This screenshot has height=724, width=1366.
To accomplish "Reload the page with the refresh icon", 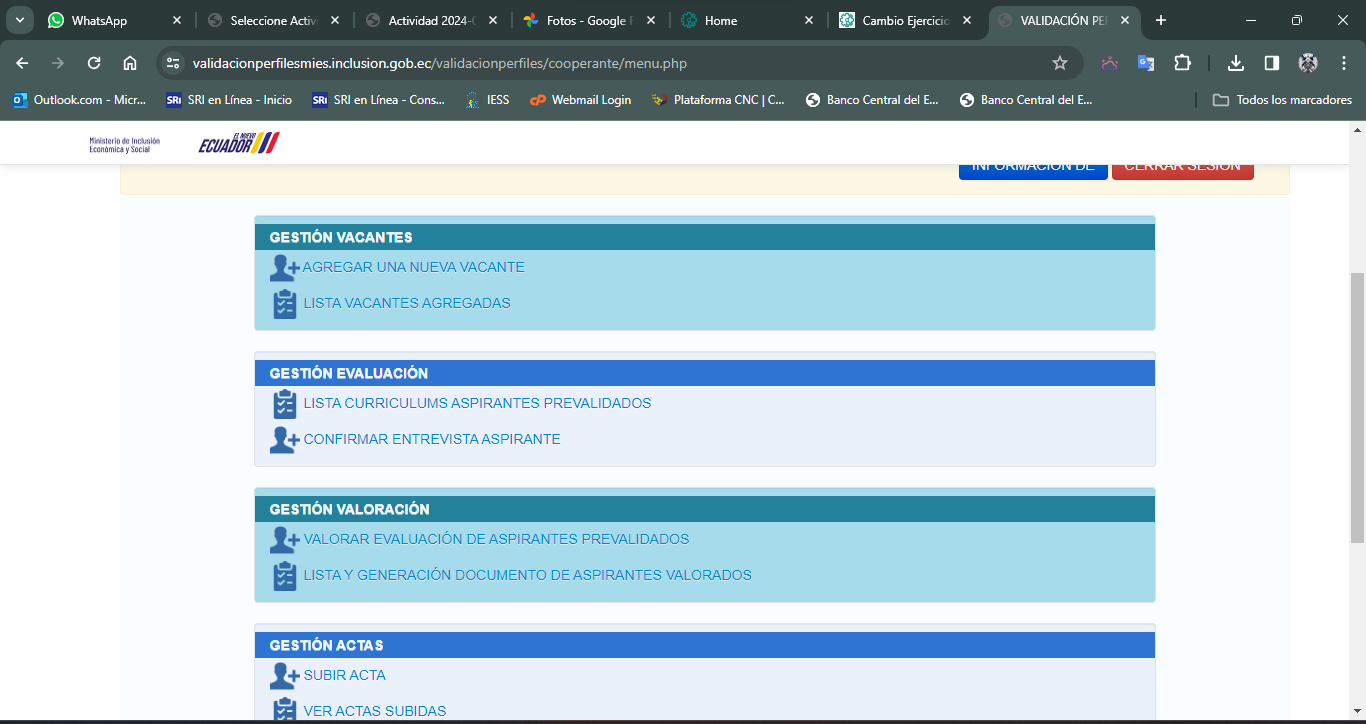I will click(x=94, y=63).
